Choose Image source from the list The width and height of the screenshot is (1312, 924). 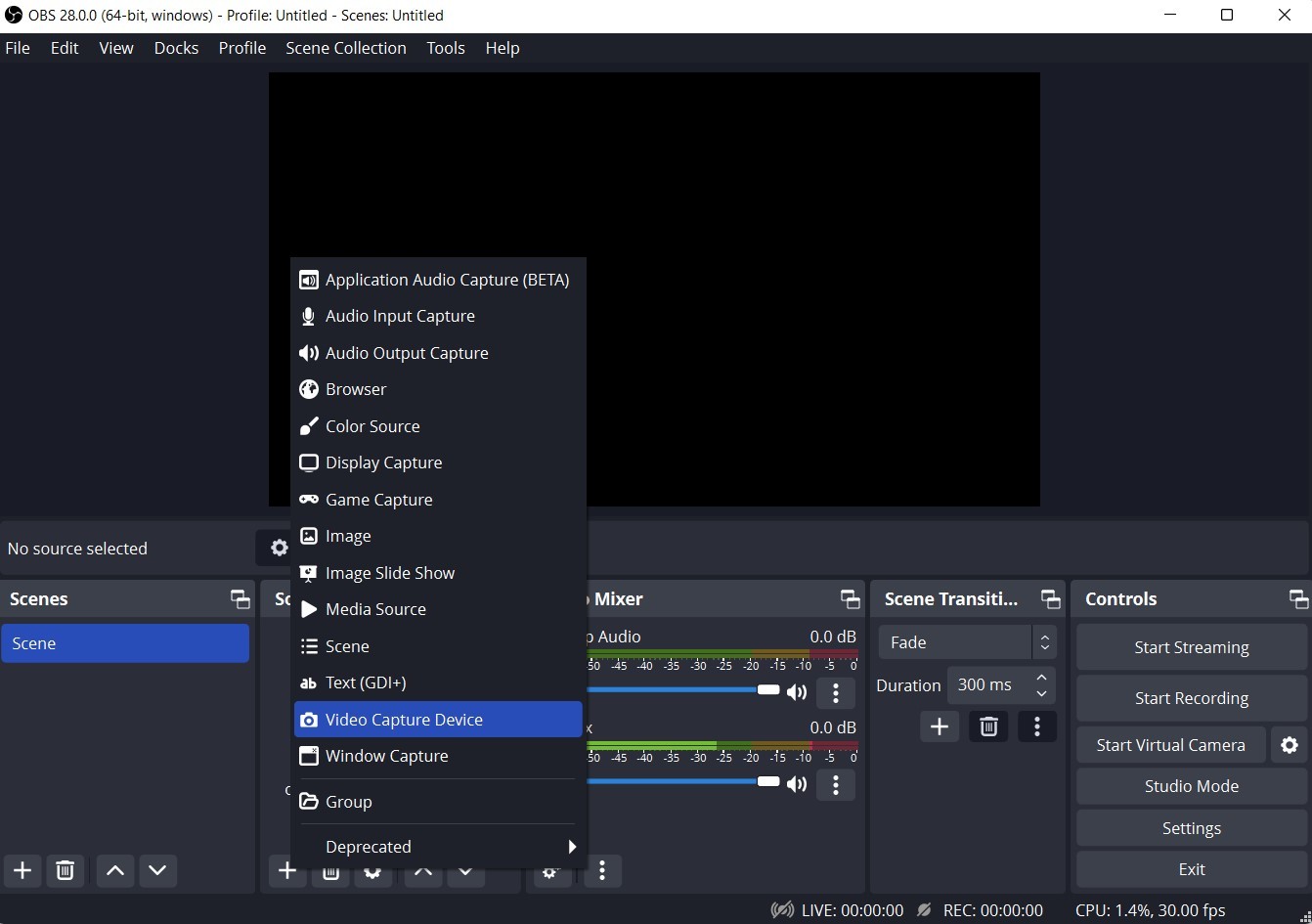[438, 536]
